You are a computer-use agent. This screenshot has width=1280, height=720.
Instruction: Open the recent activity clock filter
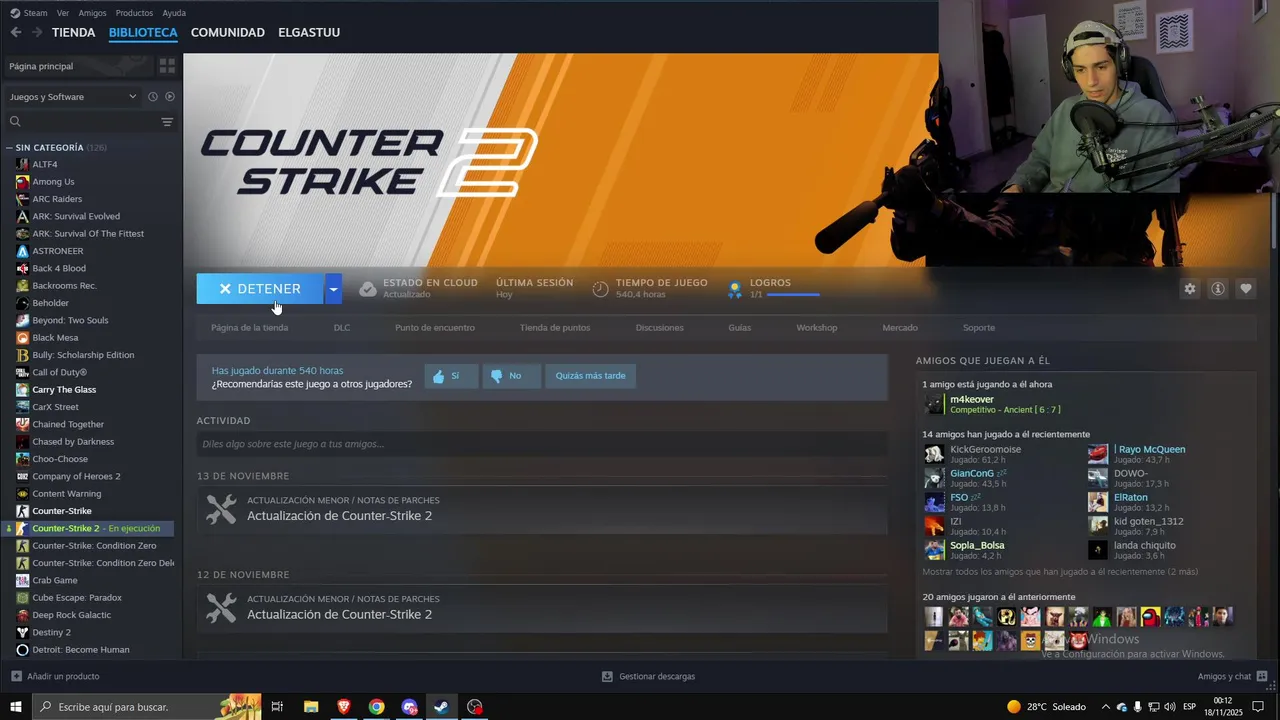(153, 97)
